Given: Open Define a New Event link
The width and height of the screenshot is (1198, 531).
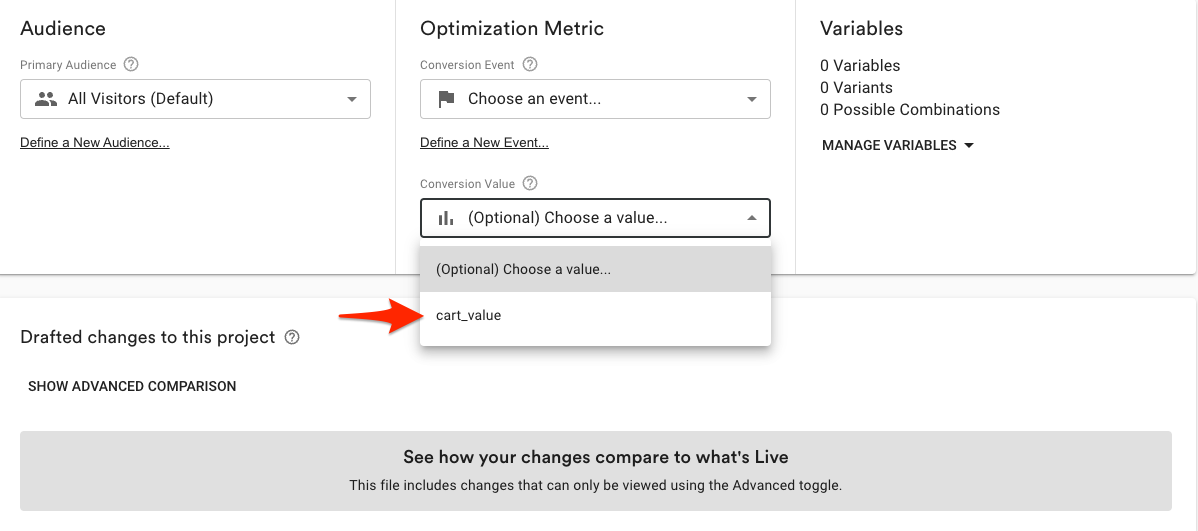Looking at the screenshot, I should (x=484, y=143).
